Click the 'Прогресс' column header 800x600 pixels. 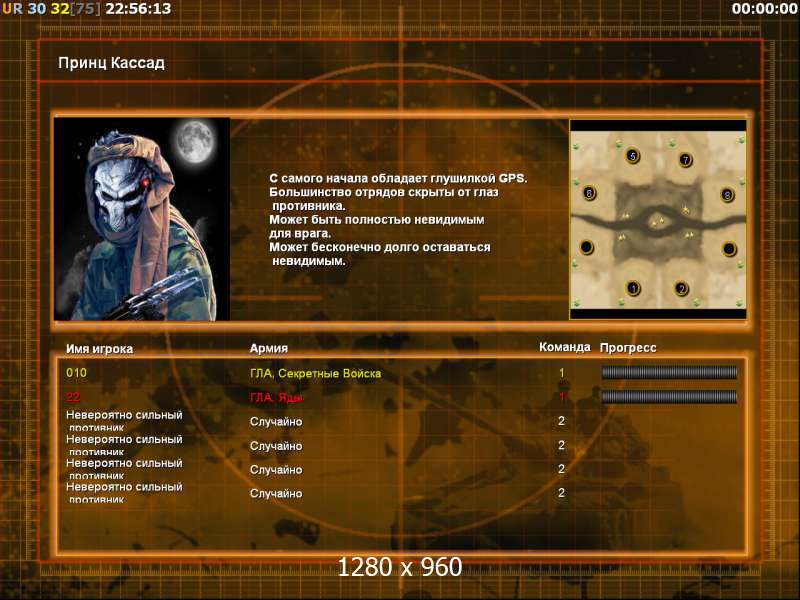coord(628,348)
